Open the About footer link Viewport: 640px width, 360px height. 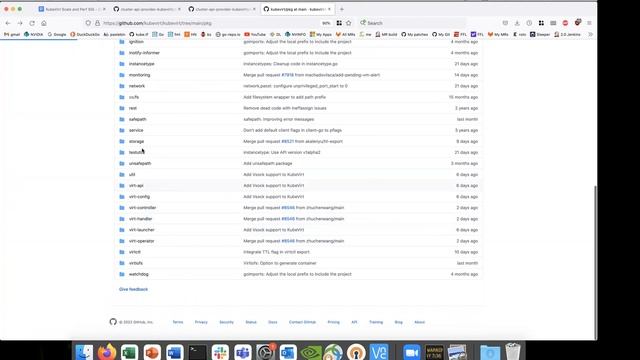click(420, 322)
